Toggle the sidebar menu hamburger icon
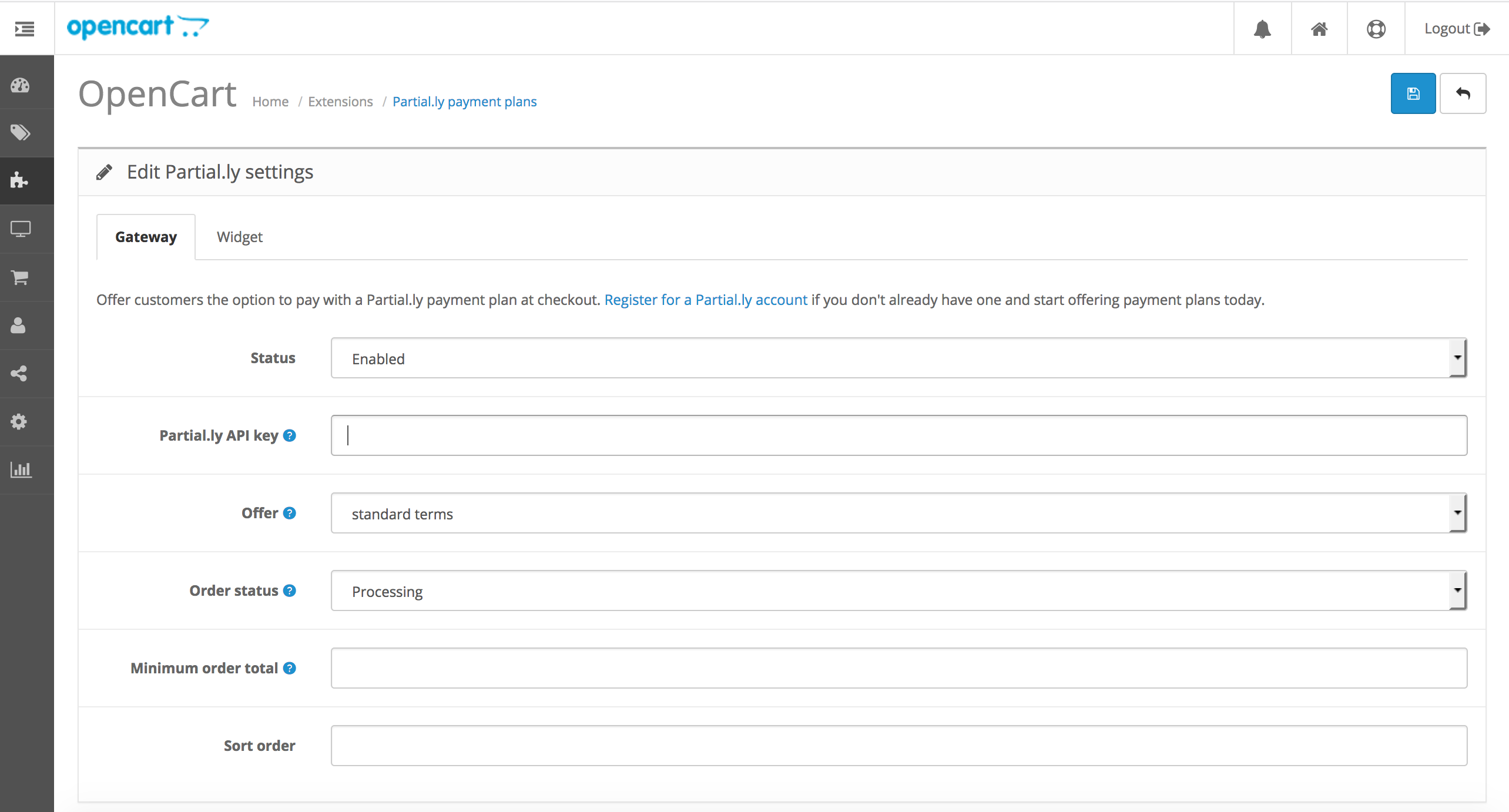The image size is (1509, 812). (25, 29)
